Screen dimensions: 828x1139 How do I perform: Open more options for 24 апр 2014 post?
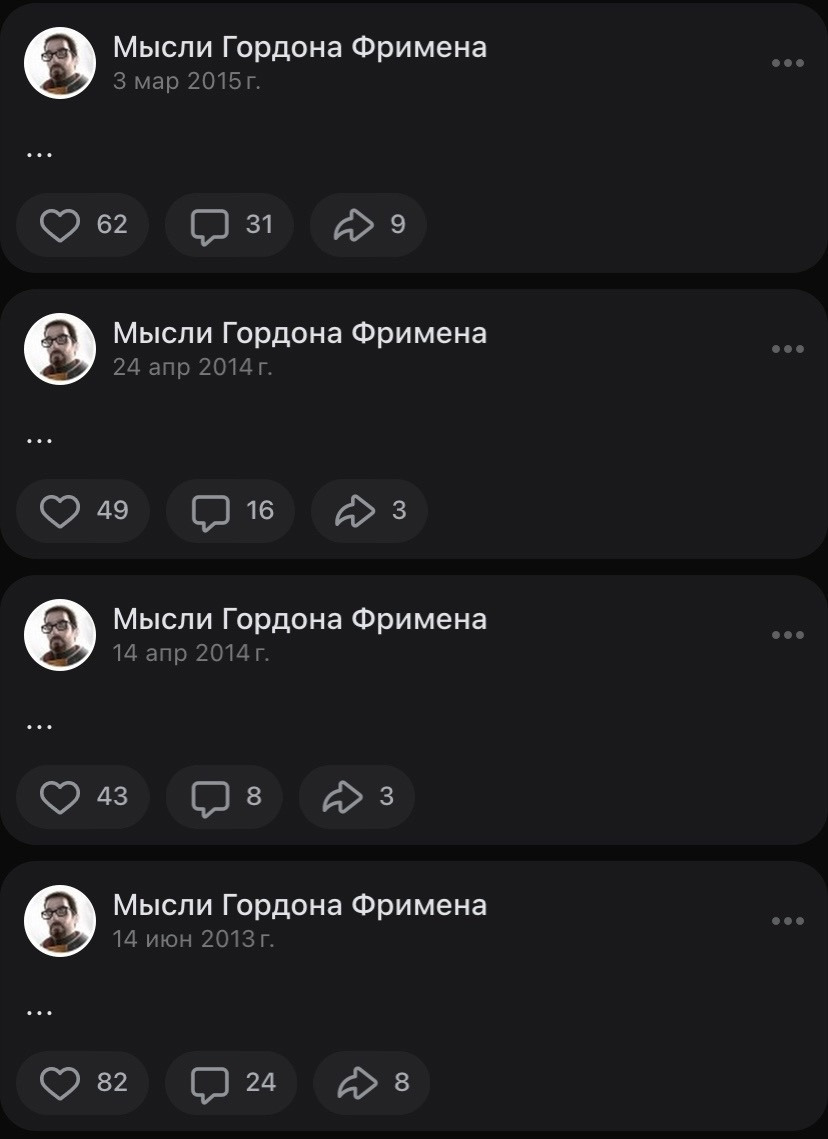point(788,349)
